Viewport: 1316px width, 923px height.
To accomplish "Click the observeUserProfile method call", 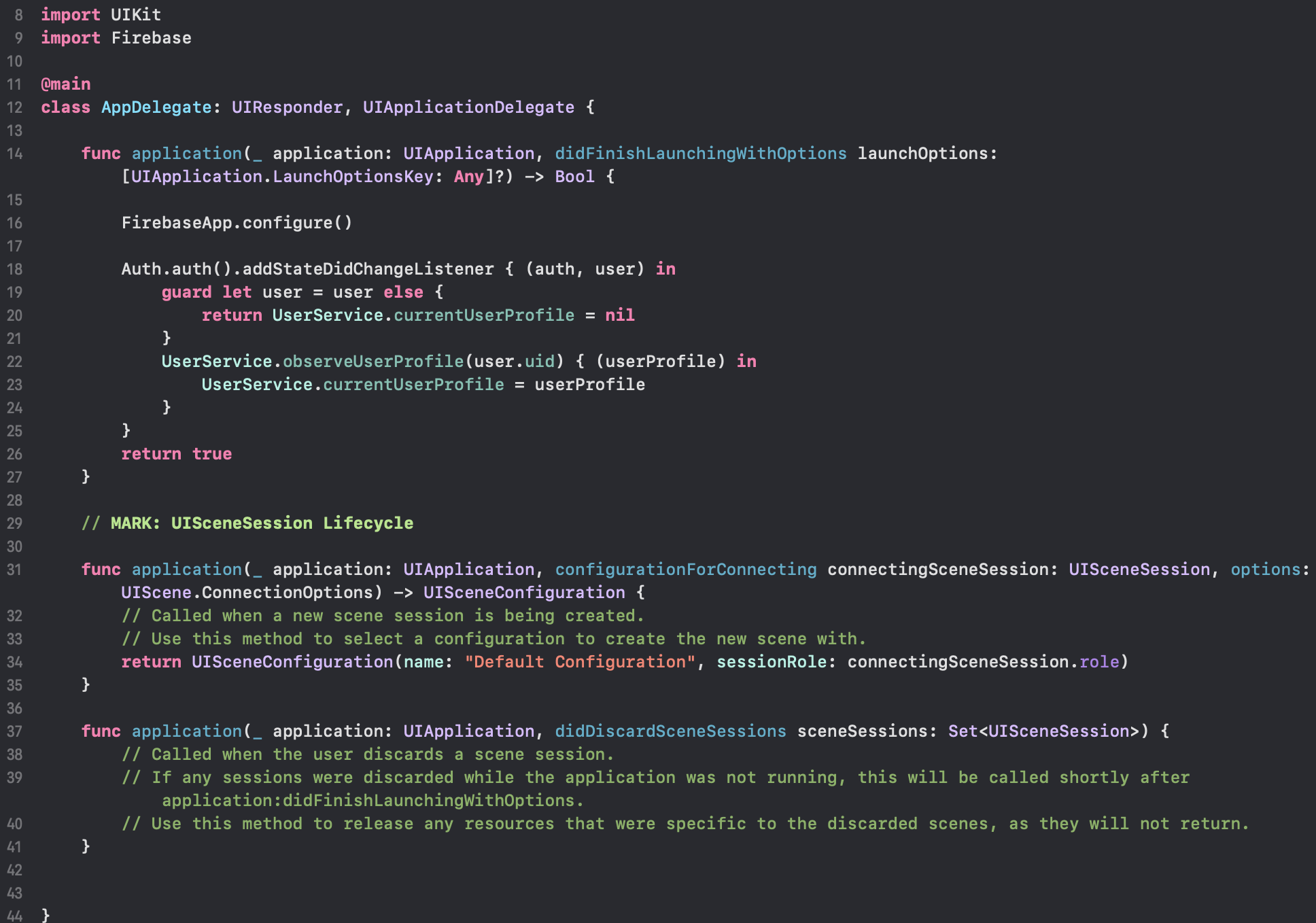I will click(x=373, y=362).
